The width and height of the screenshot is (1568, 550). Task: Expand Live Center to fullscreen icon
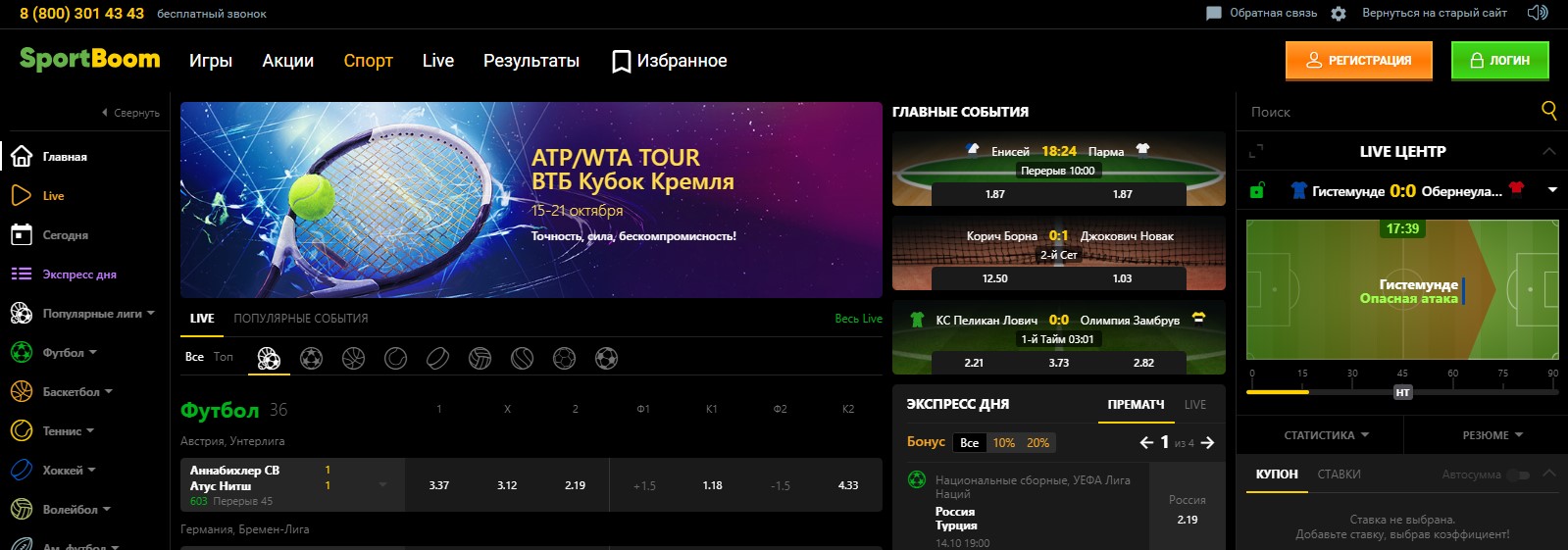[1256, 151]
